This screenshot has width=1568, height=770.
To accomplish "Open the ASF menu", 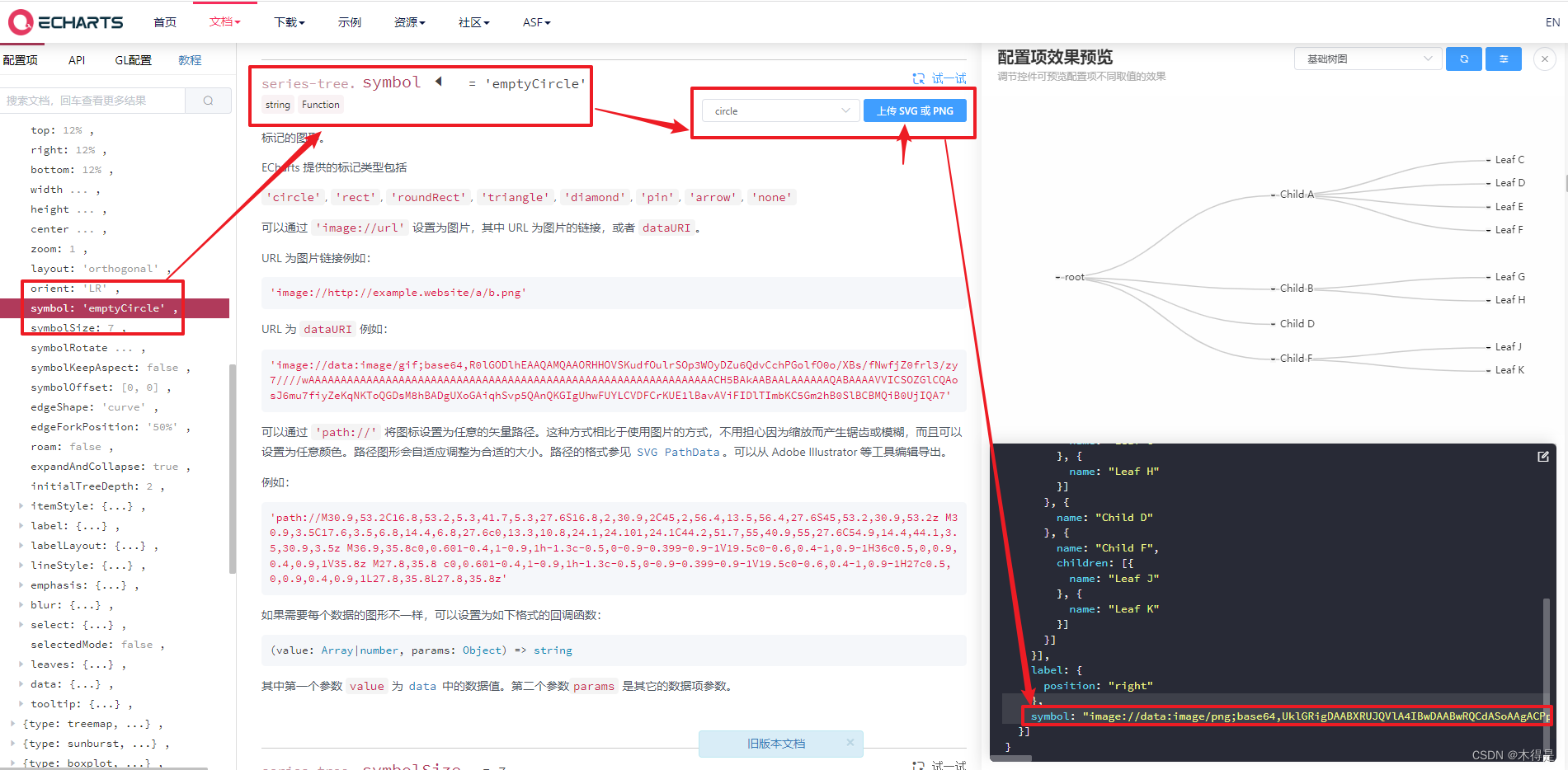I will (536, 22).
